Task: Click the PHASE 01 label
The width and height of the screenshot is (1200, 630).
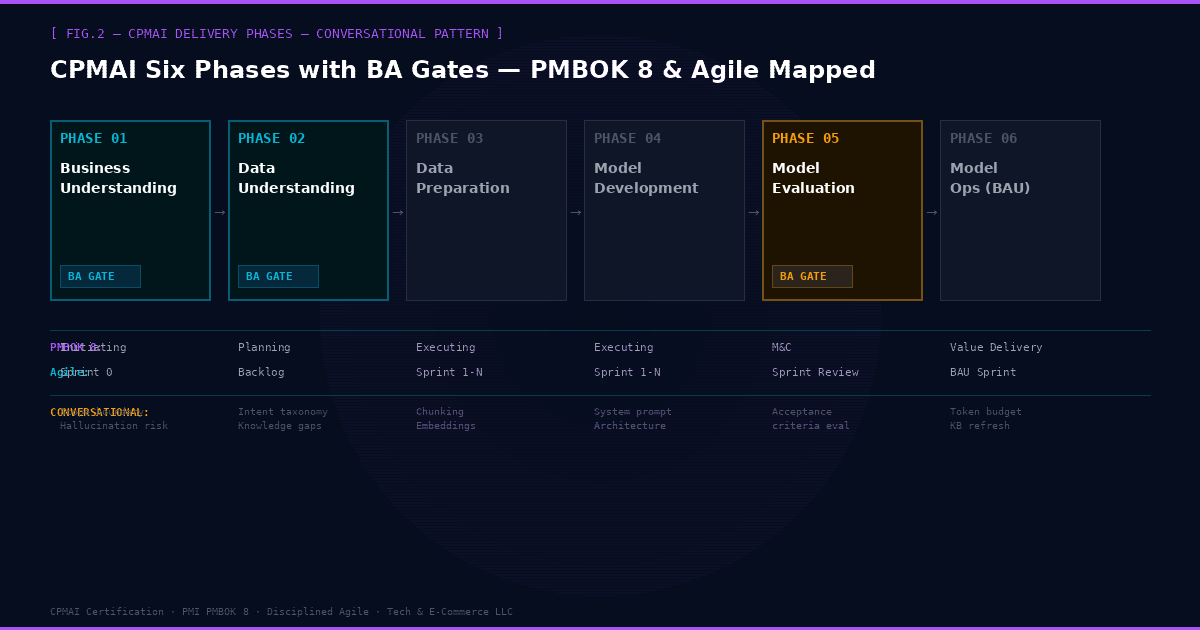Action: click(94, 139)
